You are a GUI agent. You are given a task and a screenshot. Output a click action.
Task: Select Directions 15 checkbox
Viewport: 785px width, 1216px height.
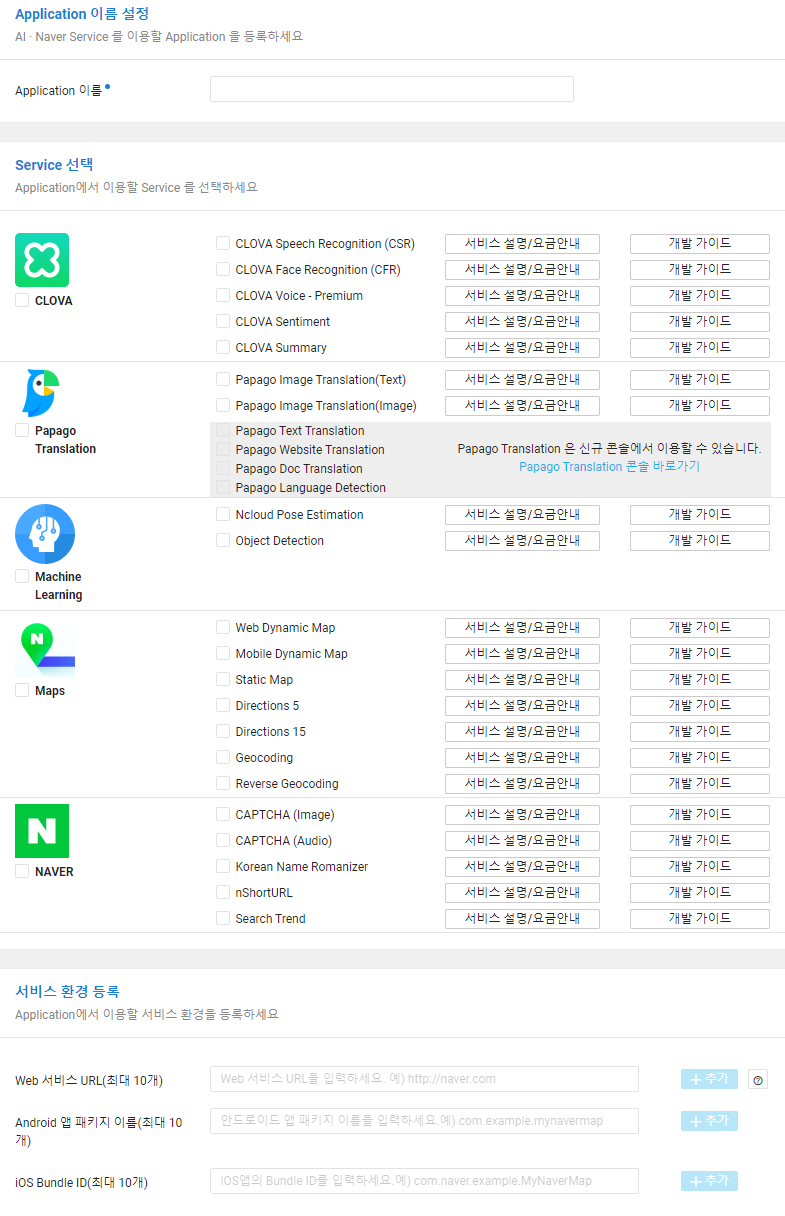[x=223, y=731]
